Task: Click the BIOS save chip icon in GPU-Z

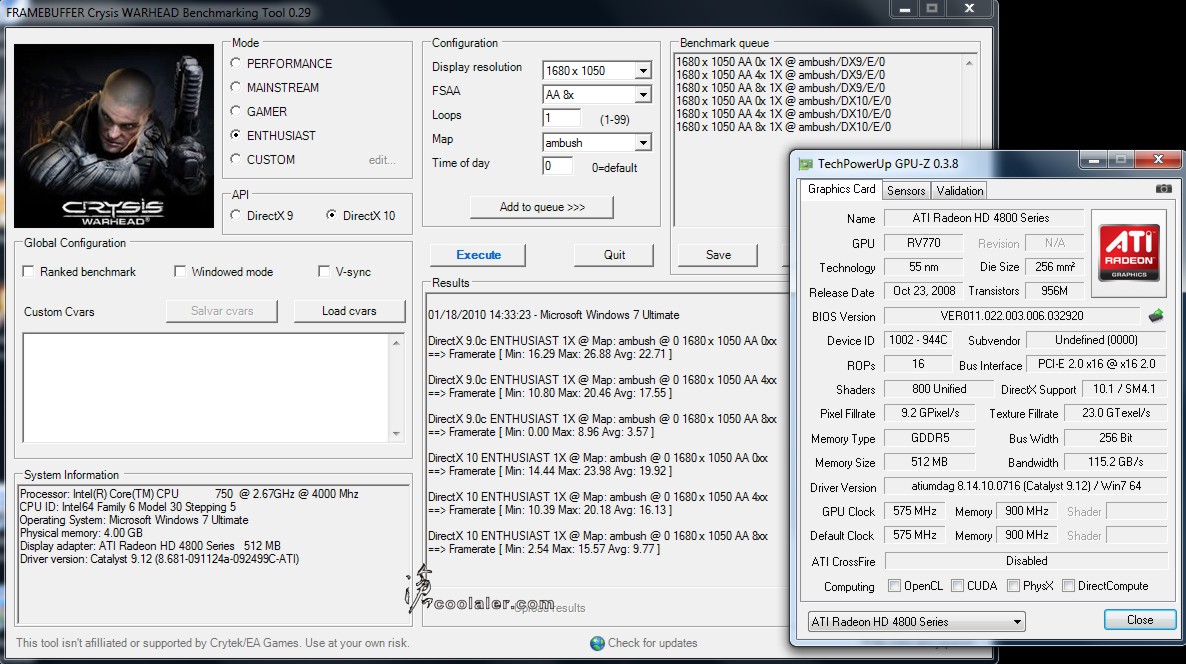Action: 1155,315
